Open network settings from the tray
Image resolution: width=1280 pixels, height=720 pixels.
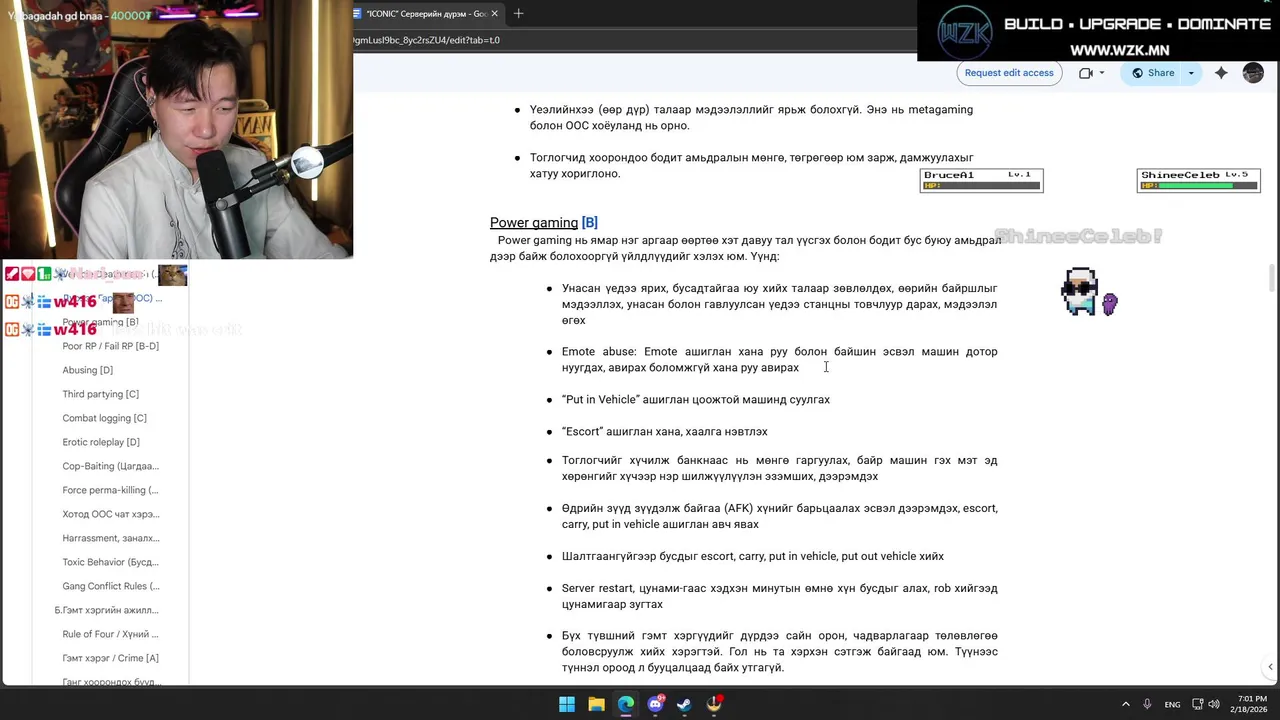point(1198,704)
